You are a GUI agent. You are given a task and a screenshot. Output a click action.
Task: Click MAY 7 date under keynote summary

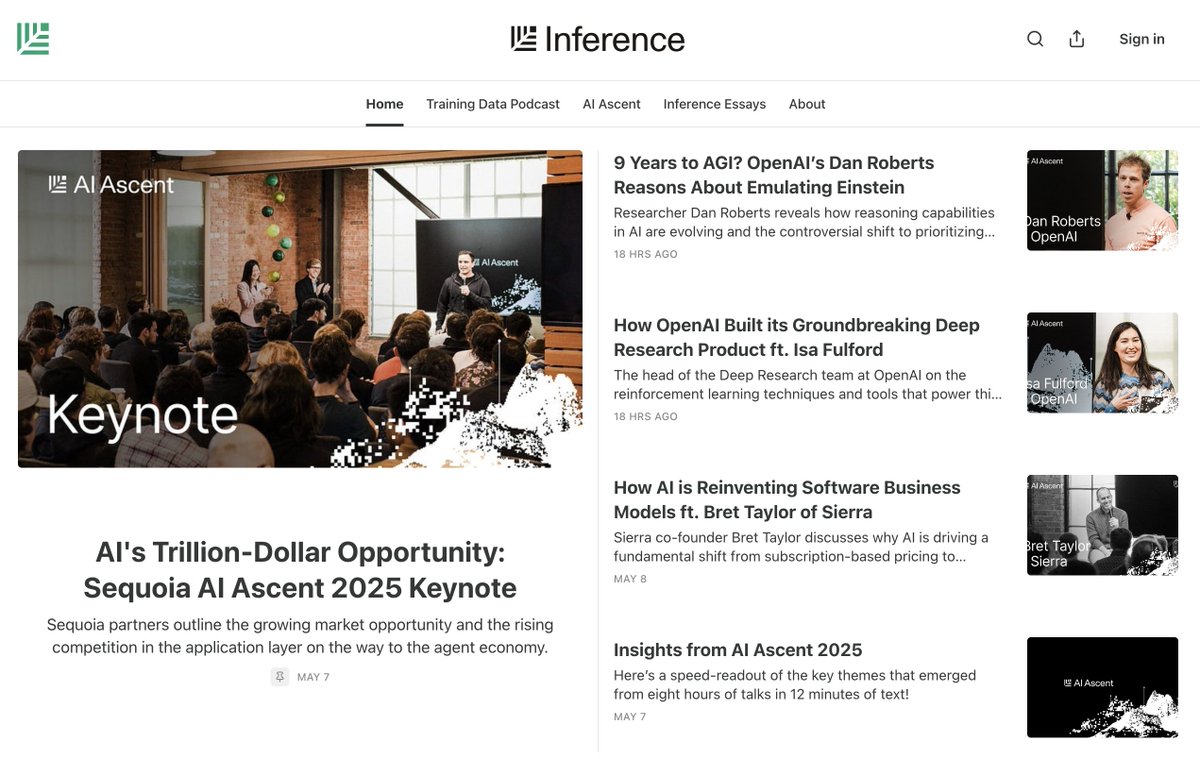[x=313, y=677]
